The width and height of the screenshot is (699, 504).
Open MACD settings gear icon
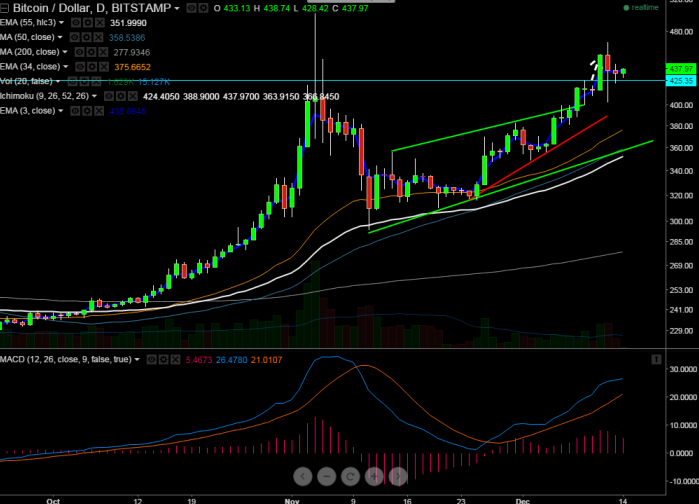click(x=164, y=360)
